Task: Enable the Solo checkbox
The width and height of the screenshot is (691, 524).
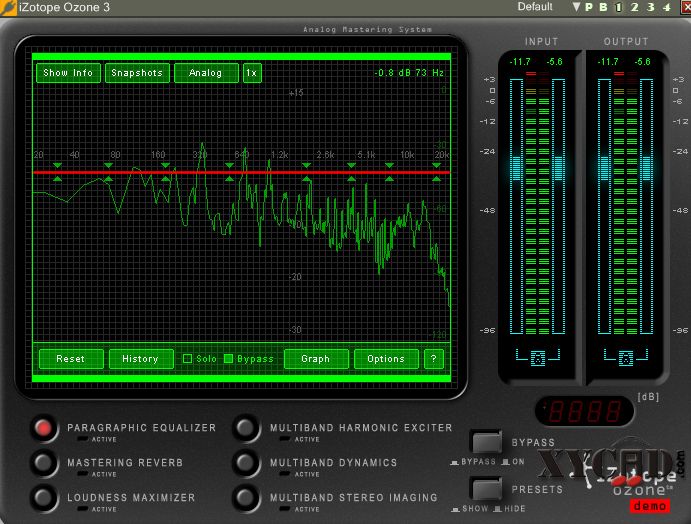Action: pos(187,359)
